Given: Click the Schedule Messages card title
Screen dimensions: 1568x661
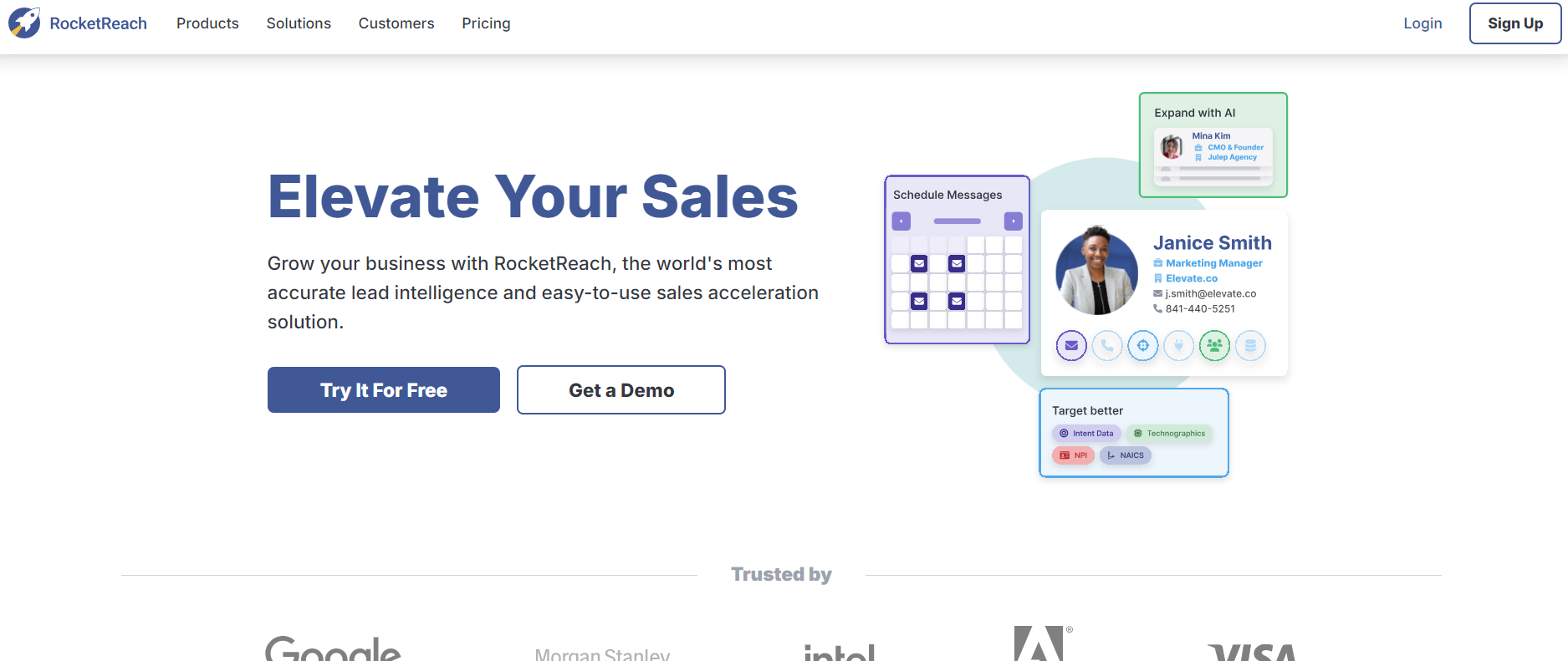Looking at the screenshot, I should coord(947,195).
